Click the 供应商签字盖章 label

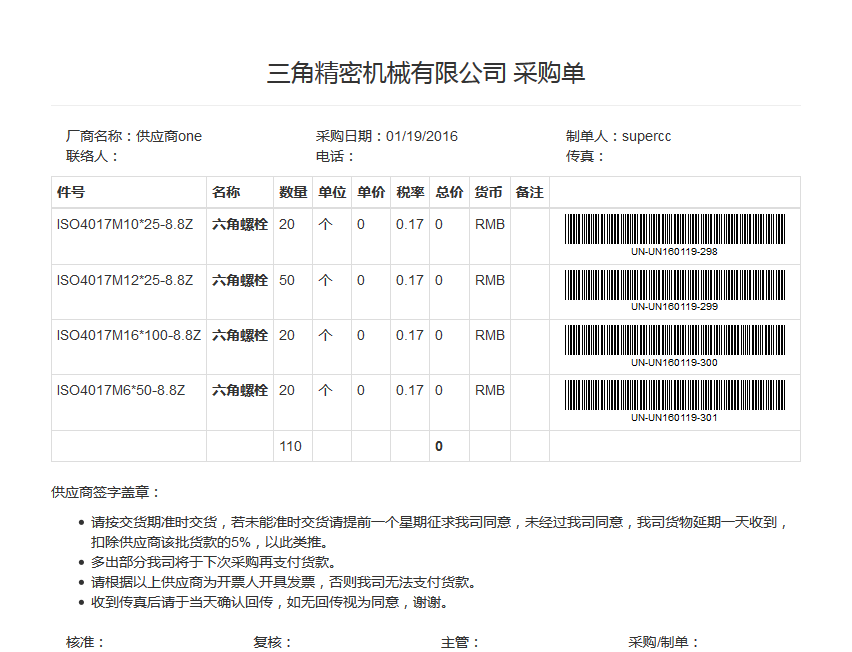106,492
